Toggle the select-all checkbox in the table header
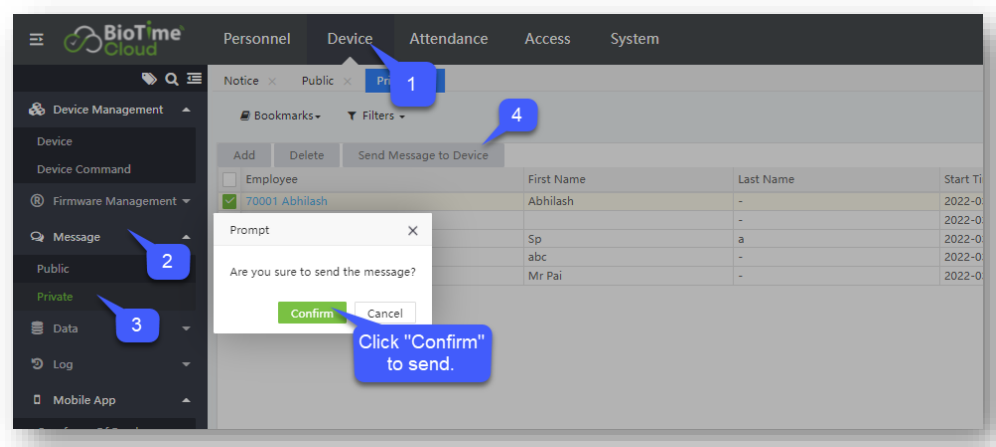The width and height of the screenshot is (996, 447). point(229,179)
